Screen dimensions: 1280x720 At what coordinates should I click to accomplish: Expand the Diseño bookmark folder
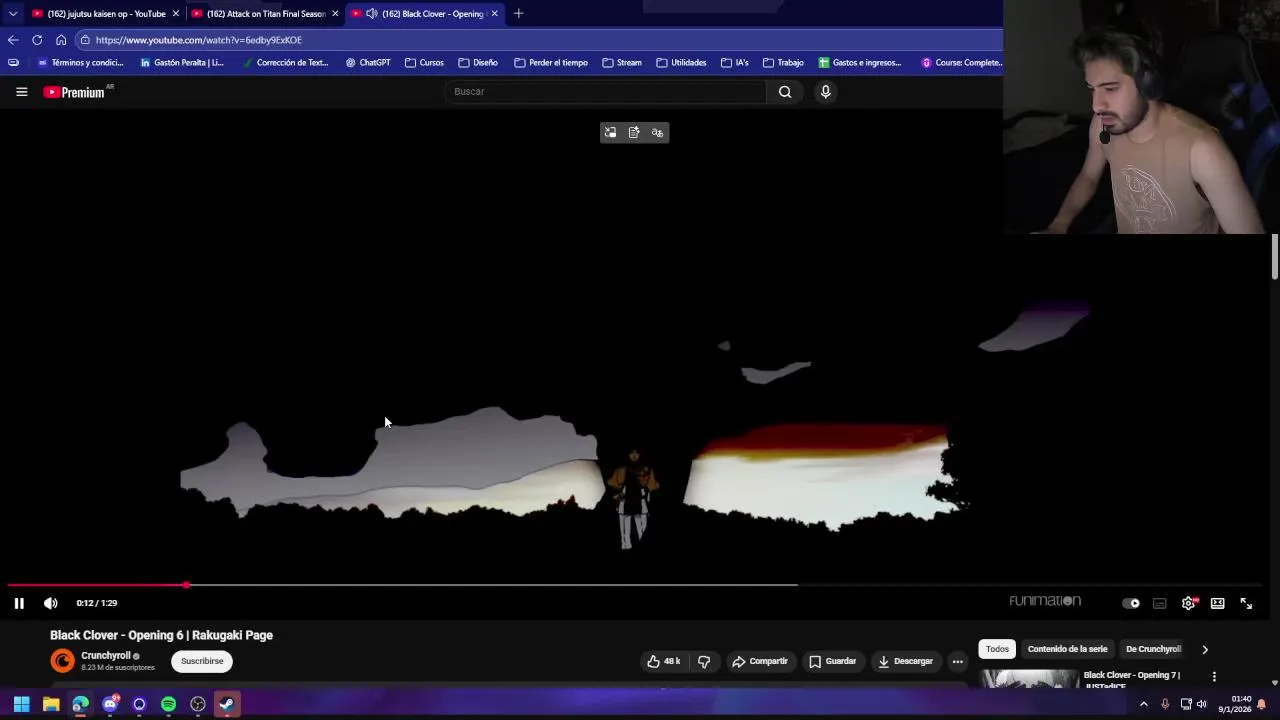478,63
